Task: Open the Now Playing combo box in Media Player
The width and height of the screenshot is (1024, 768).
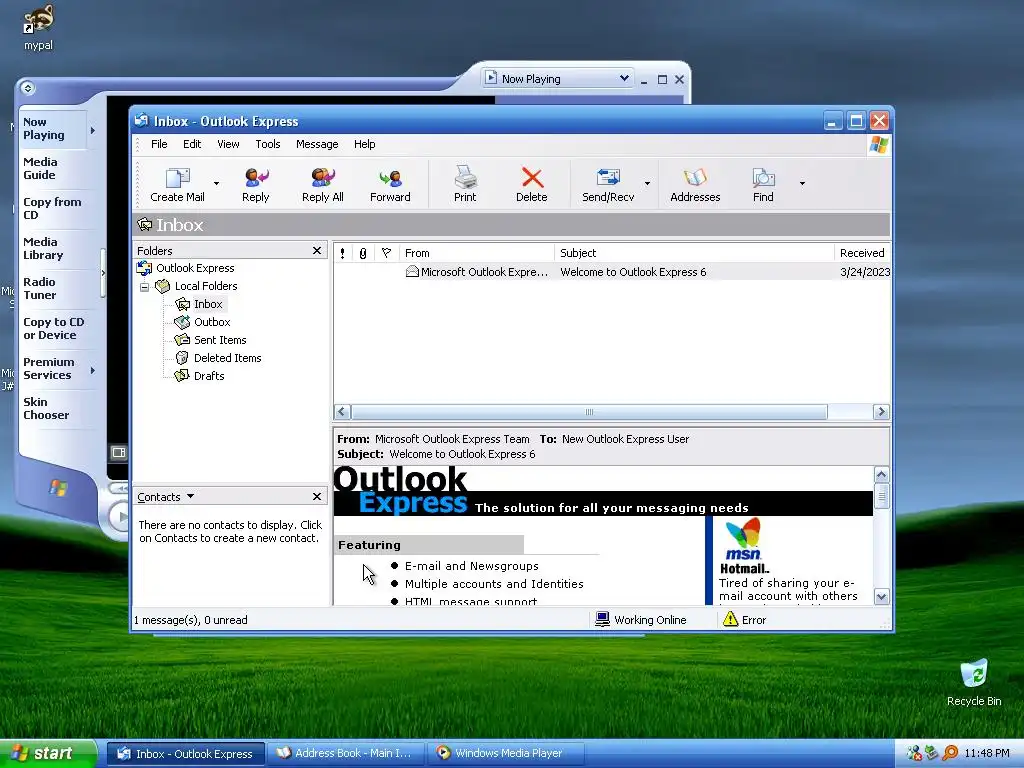Action: point(557,78)
